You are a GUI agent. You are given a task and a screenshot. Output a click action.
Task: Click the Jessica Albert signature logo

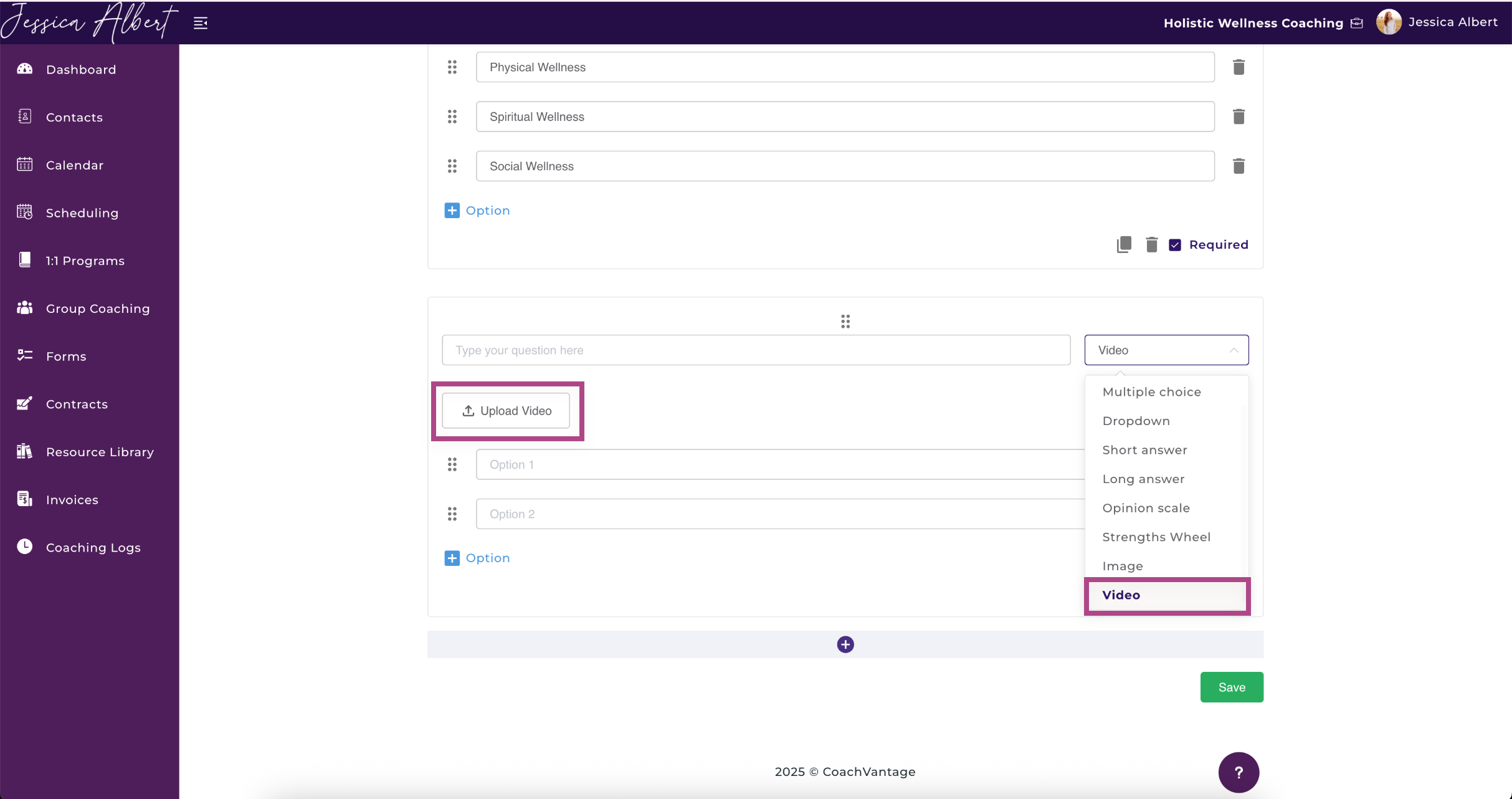point(89,22)
